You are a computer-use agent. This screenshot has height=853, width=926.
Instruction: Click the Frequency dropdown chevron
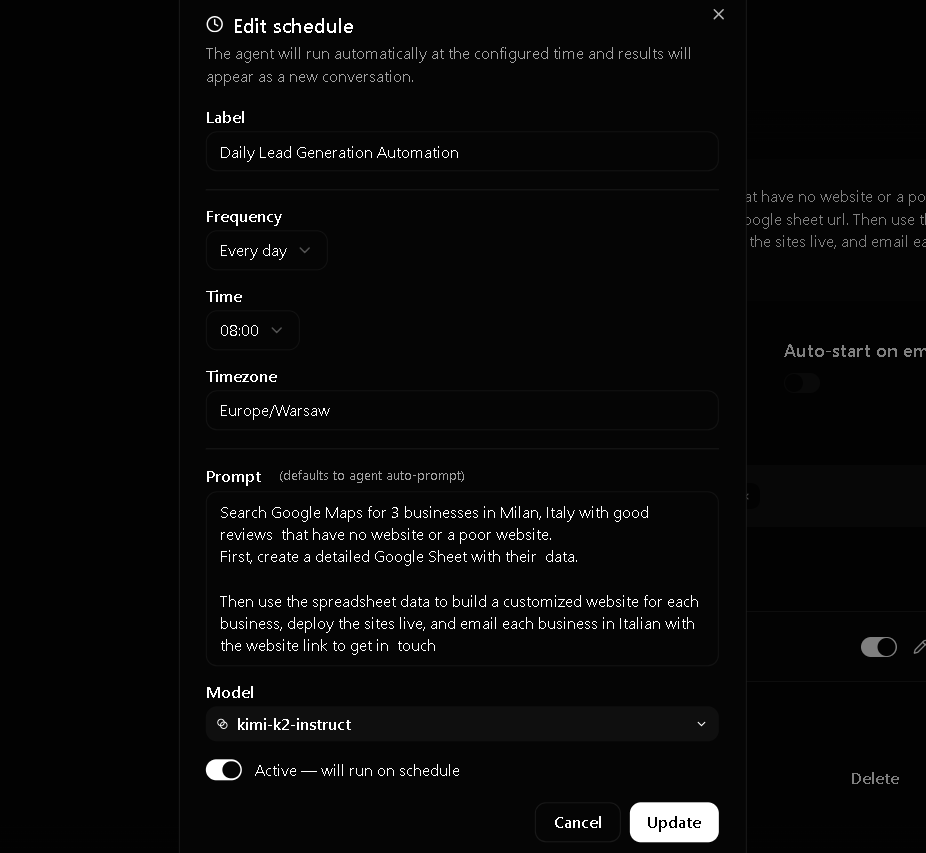pyautogui.click(x=305, y=250)
